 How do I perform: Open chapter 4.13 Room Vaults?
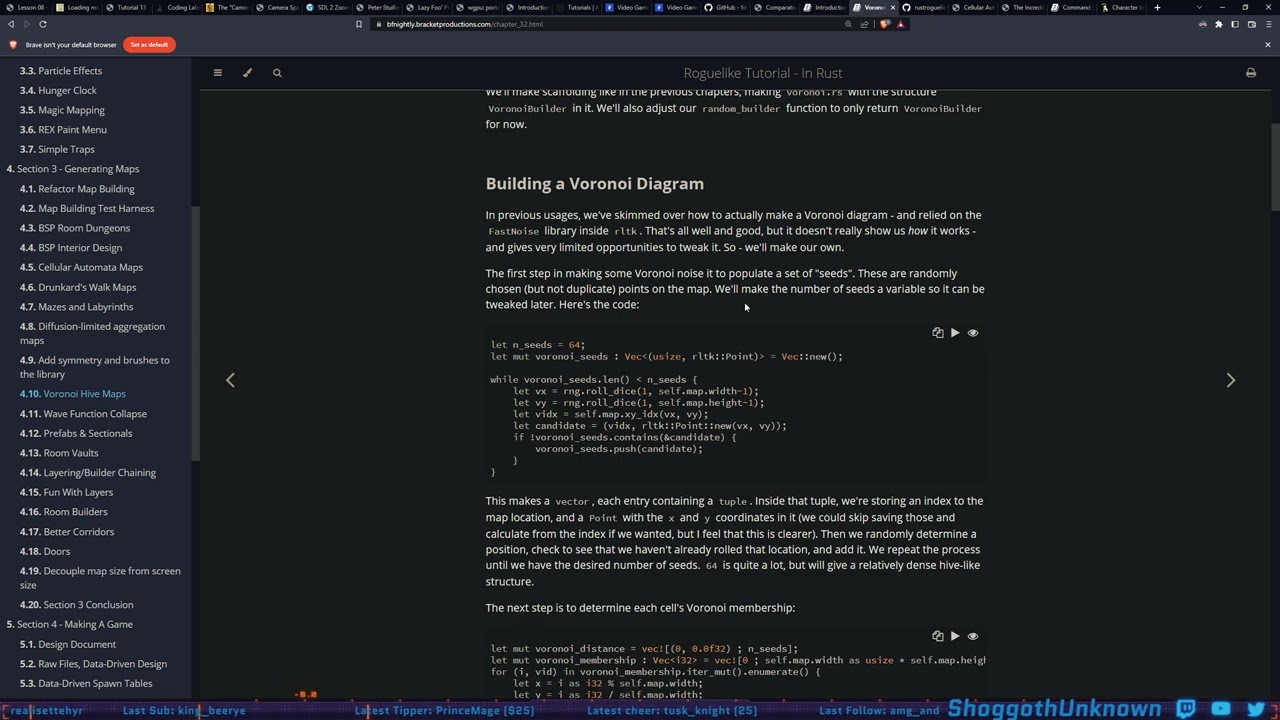click(x=59, y=453)
